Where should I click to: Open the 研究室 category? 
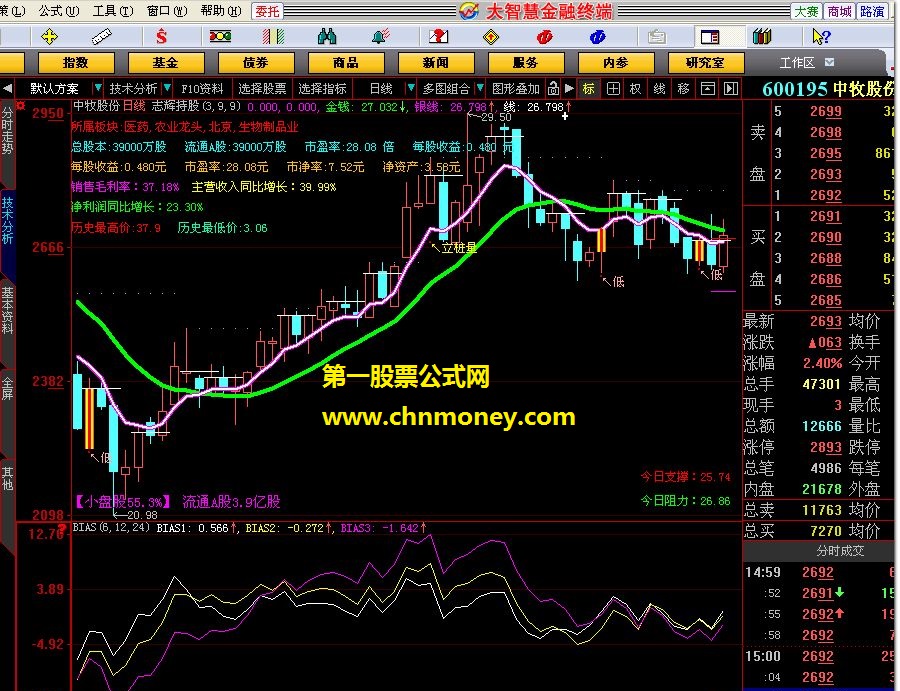click(706, 62)
